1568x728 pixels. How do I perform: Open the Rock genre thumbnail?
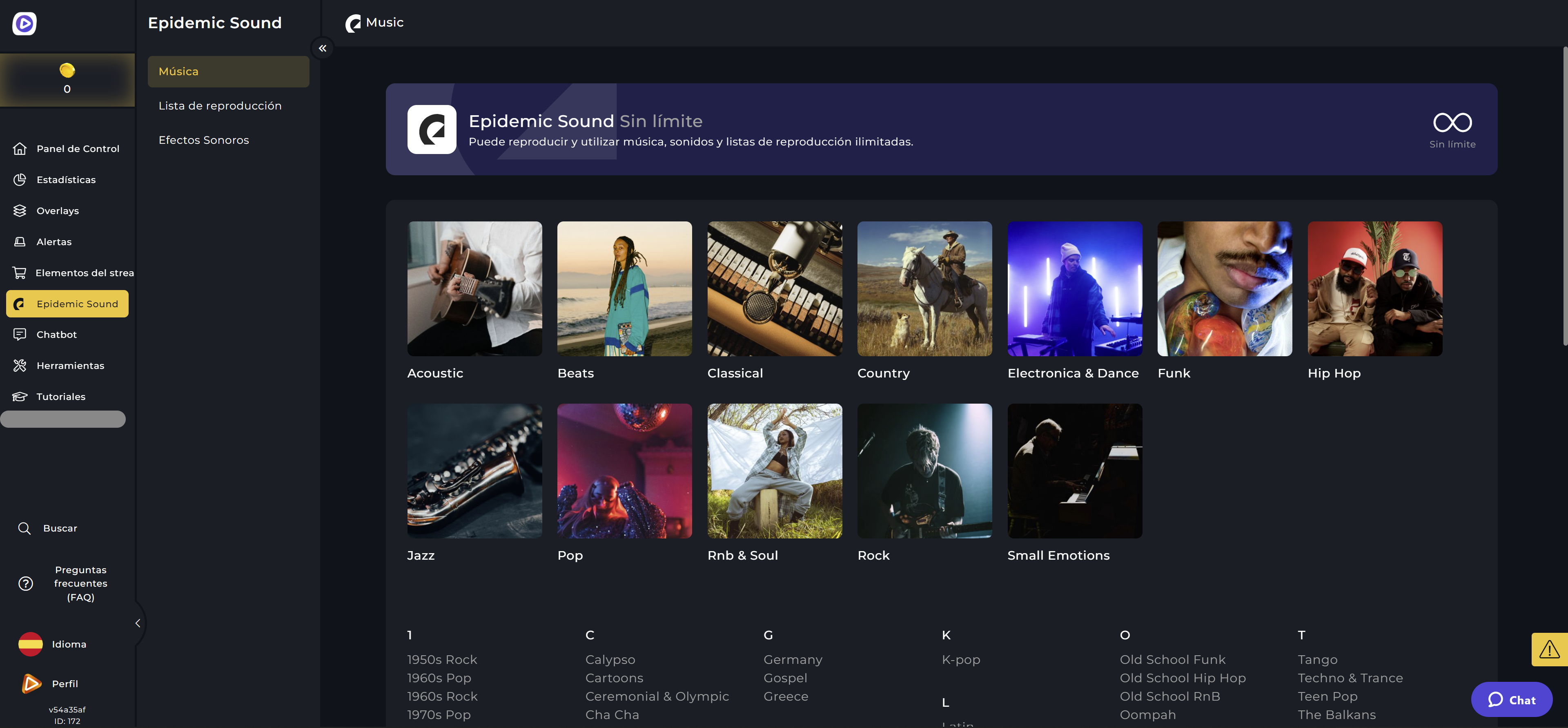point(924,471)
